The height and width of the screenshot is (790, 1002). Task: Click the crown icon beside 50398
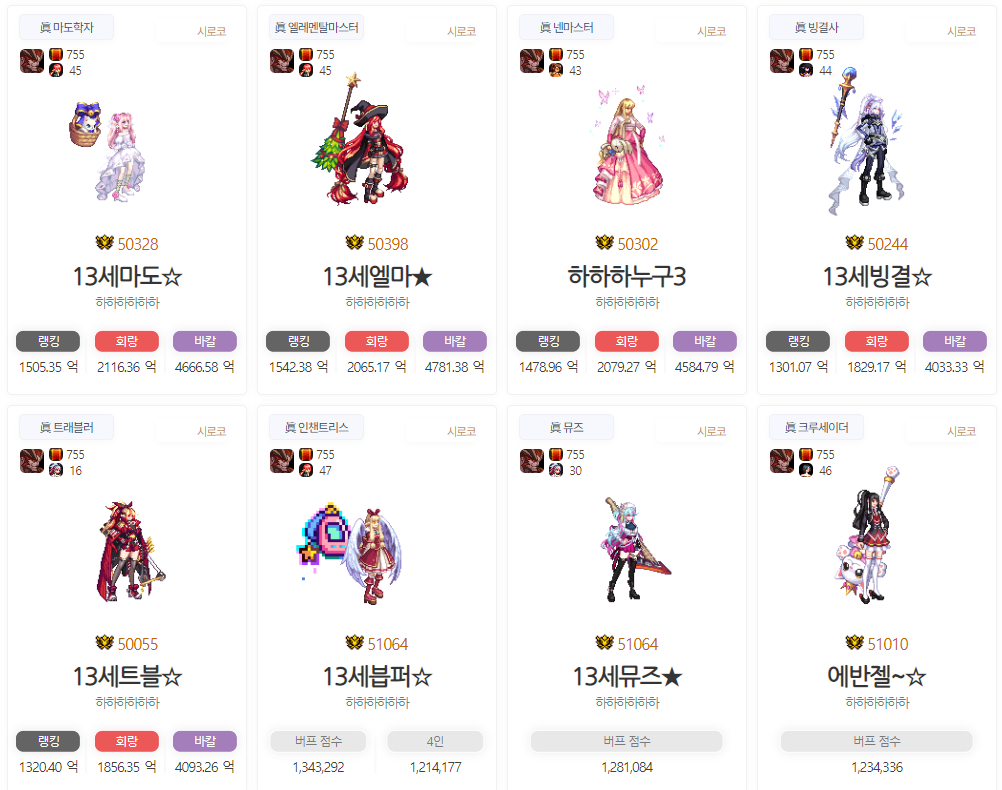[354, 243]
